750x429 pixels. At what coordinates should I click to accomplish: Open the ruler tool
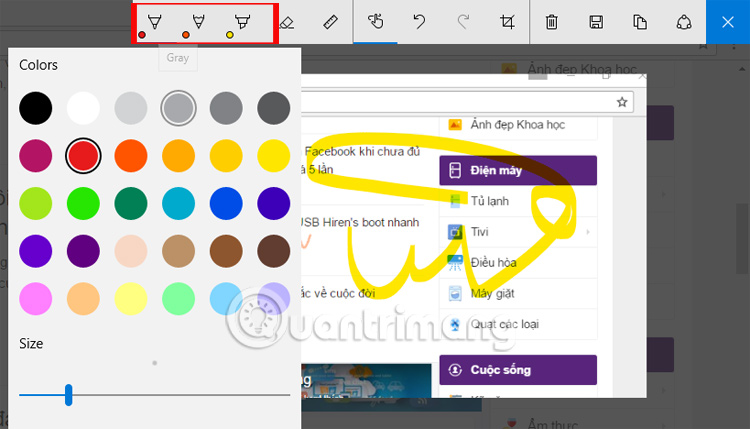331,22
